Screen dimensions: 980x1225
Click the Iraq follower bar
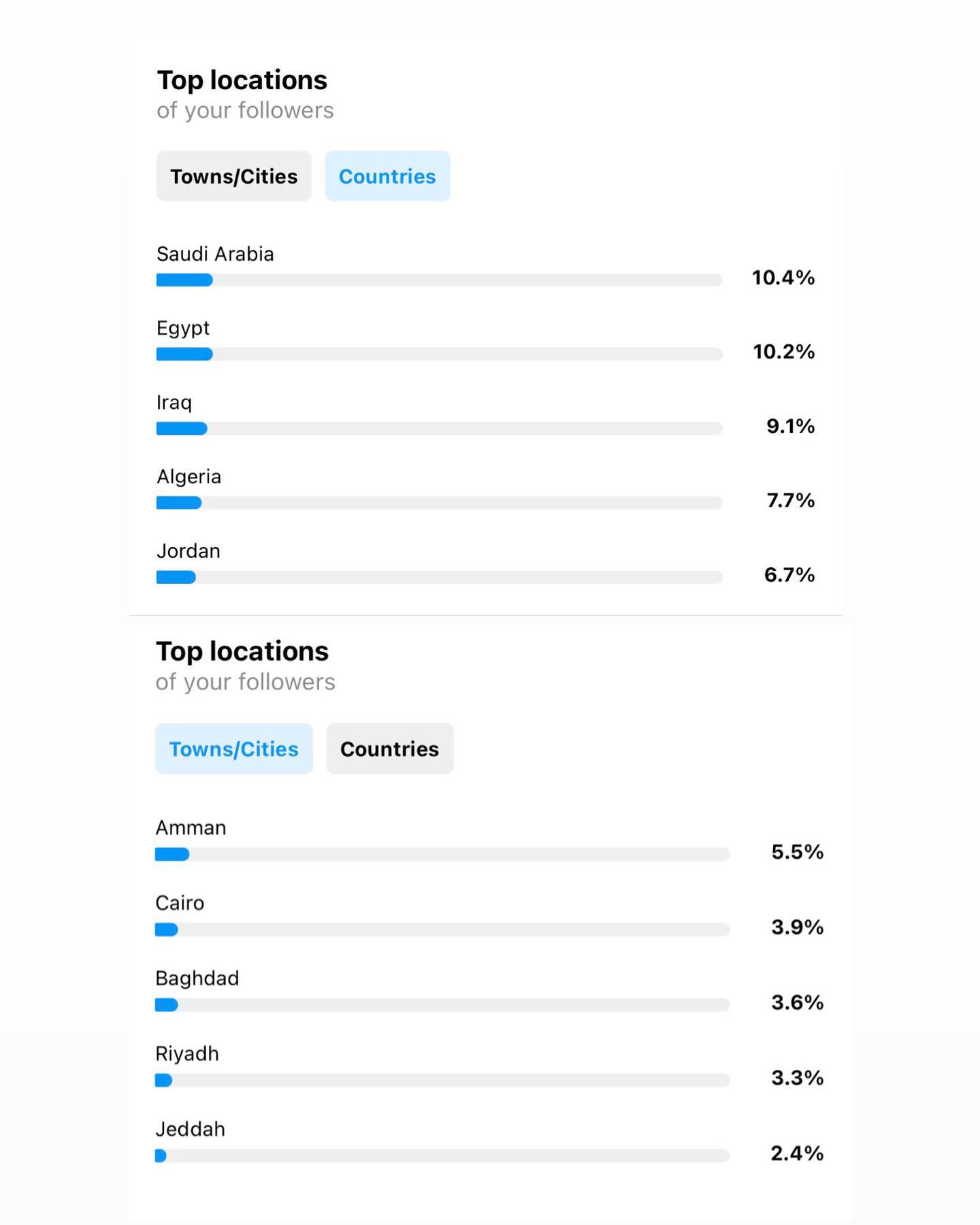pos(439,428)
